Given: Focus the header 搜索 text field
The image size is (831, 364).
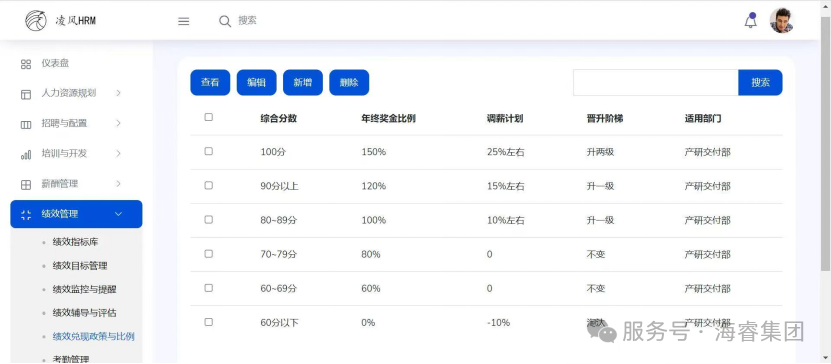Looking at the screenshot, I should pos(247,21).
